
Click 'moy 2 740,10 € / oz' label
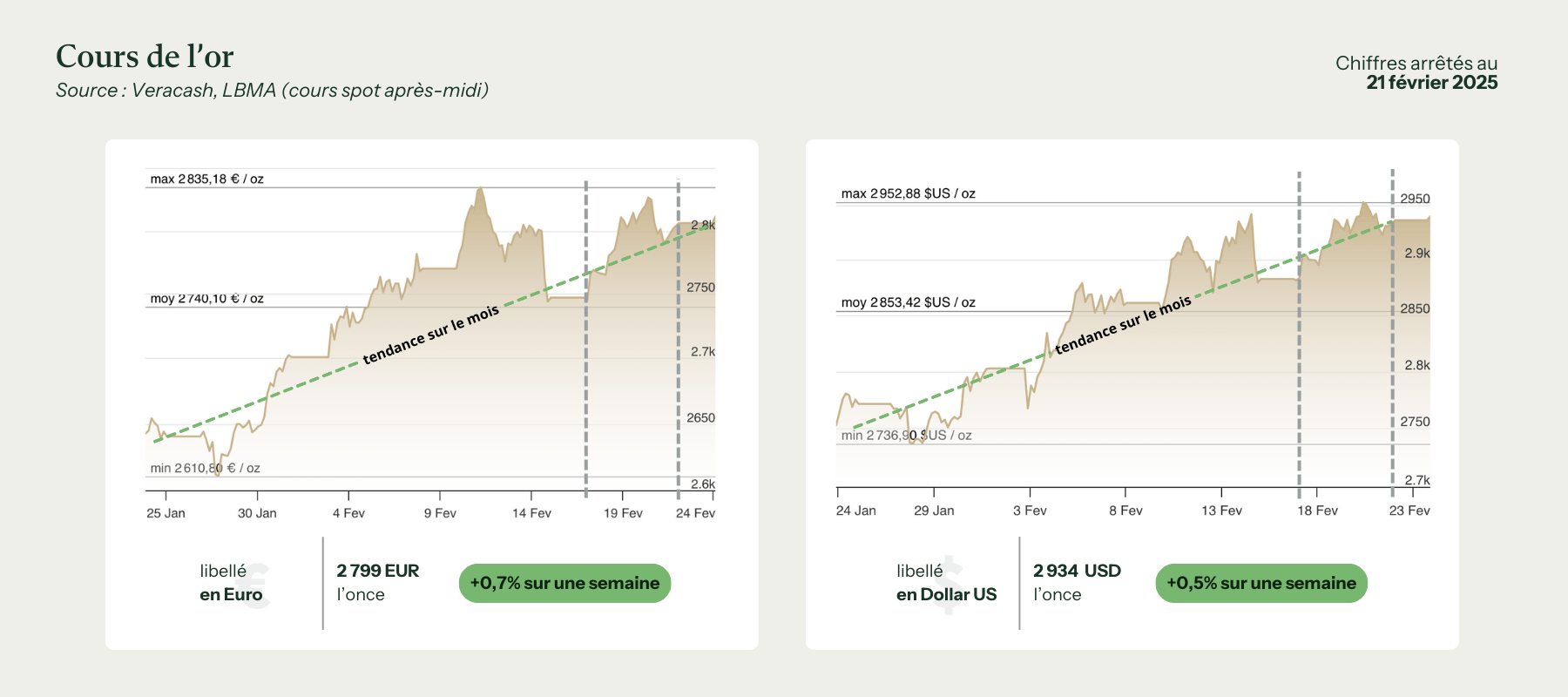tap(207, 298)
